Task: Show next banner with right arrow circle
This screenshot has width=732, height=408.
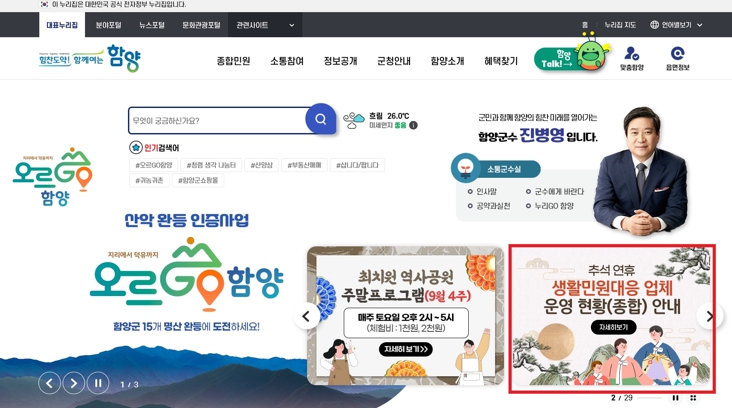Action: [709, 316]
